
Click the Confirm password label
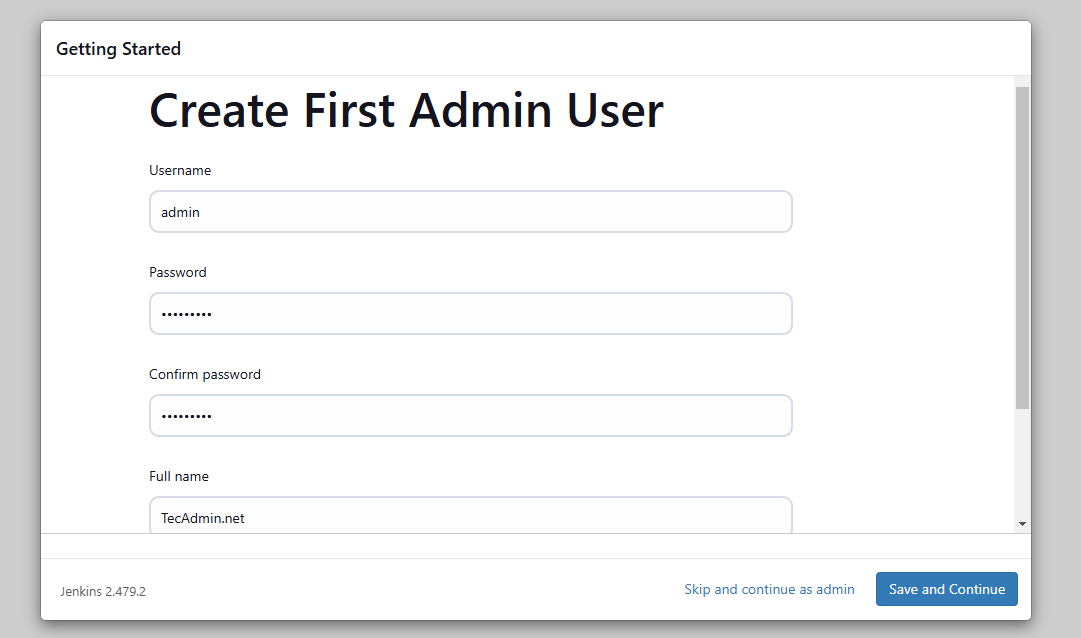205,375
